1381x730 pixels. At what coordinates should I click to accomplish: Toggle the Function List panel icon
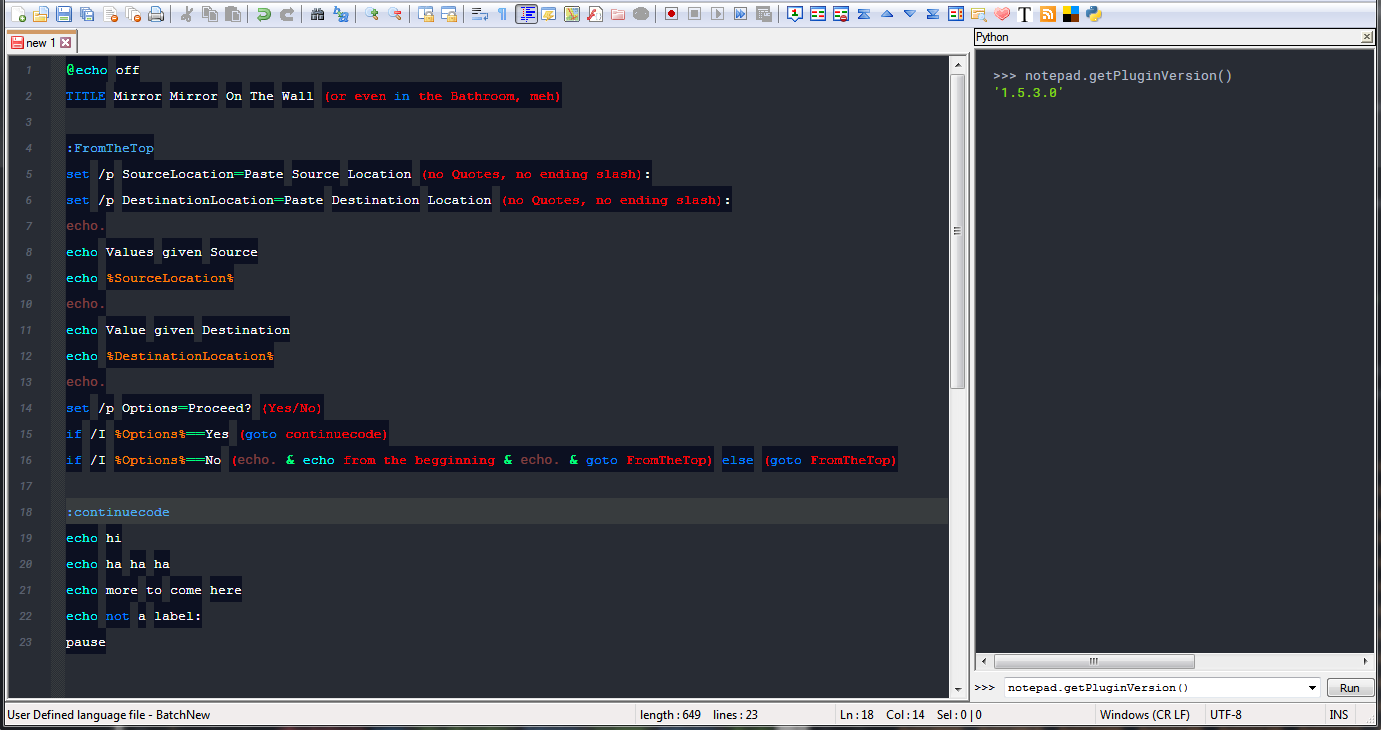pos(595,14)
